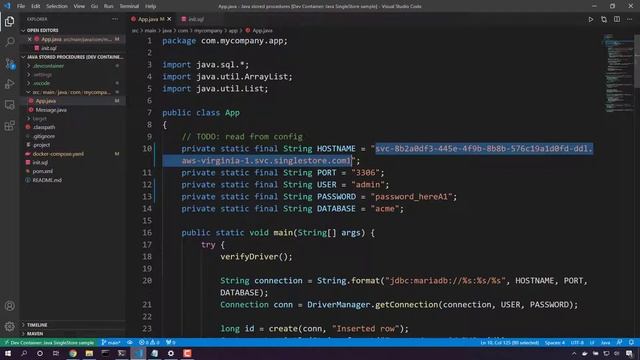The height and width of the screenshot is (360, 640).
Task: Open the notifications bell icon
Action: point(631,342)
